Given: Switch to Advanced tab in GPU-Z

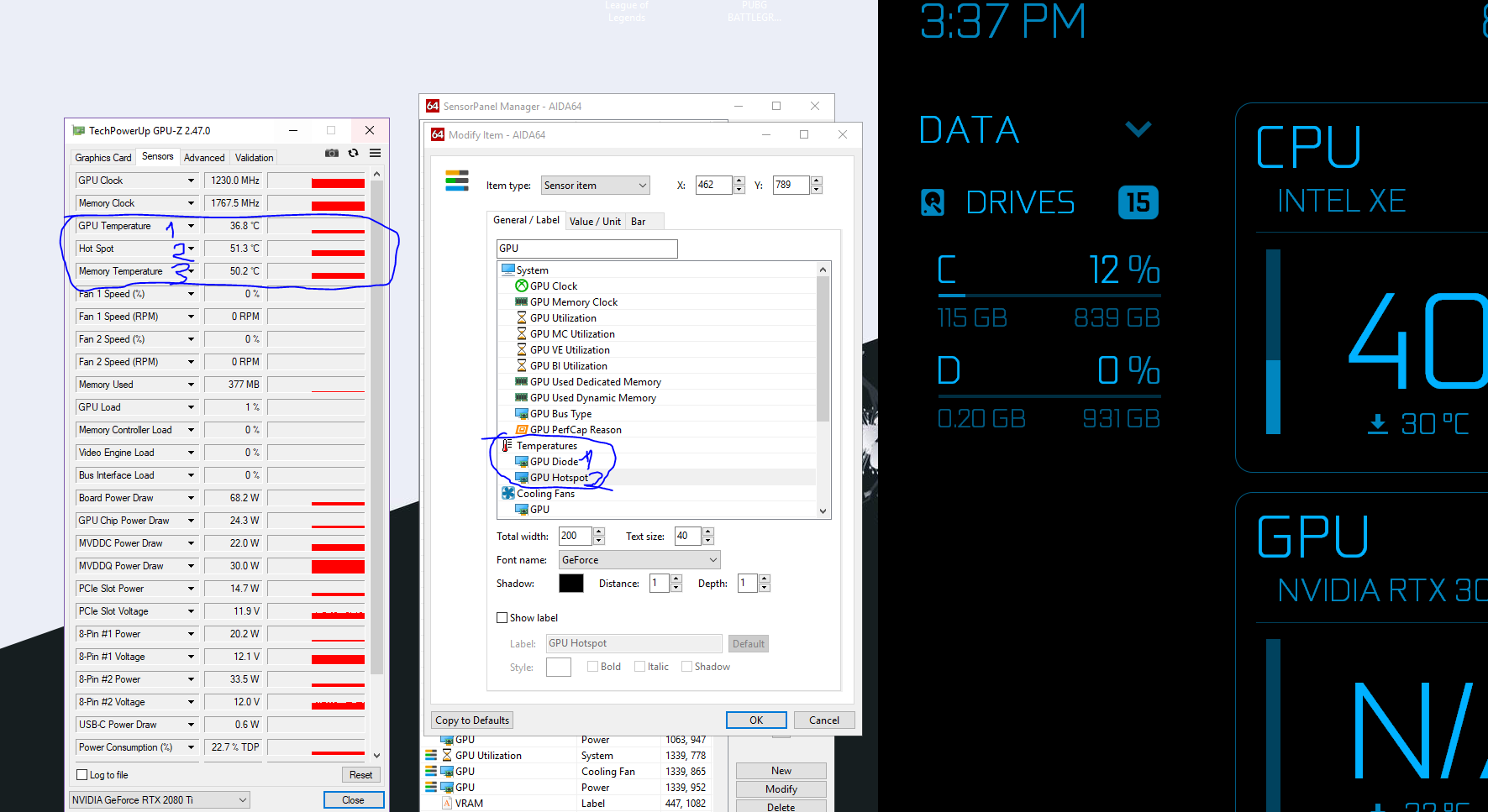Looking at the screenshot, I should [x=204, y=158].
